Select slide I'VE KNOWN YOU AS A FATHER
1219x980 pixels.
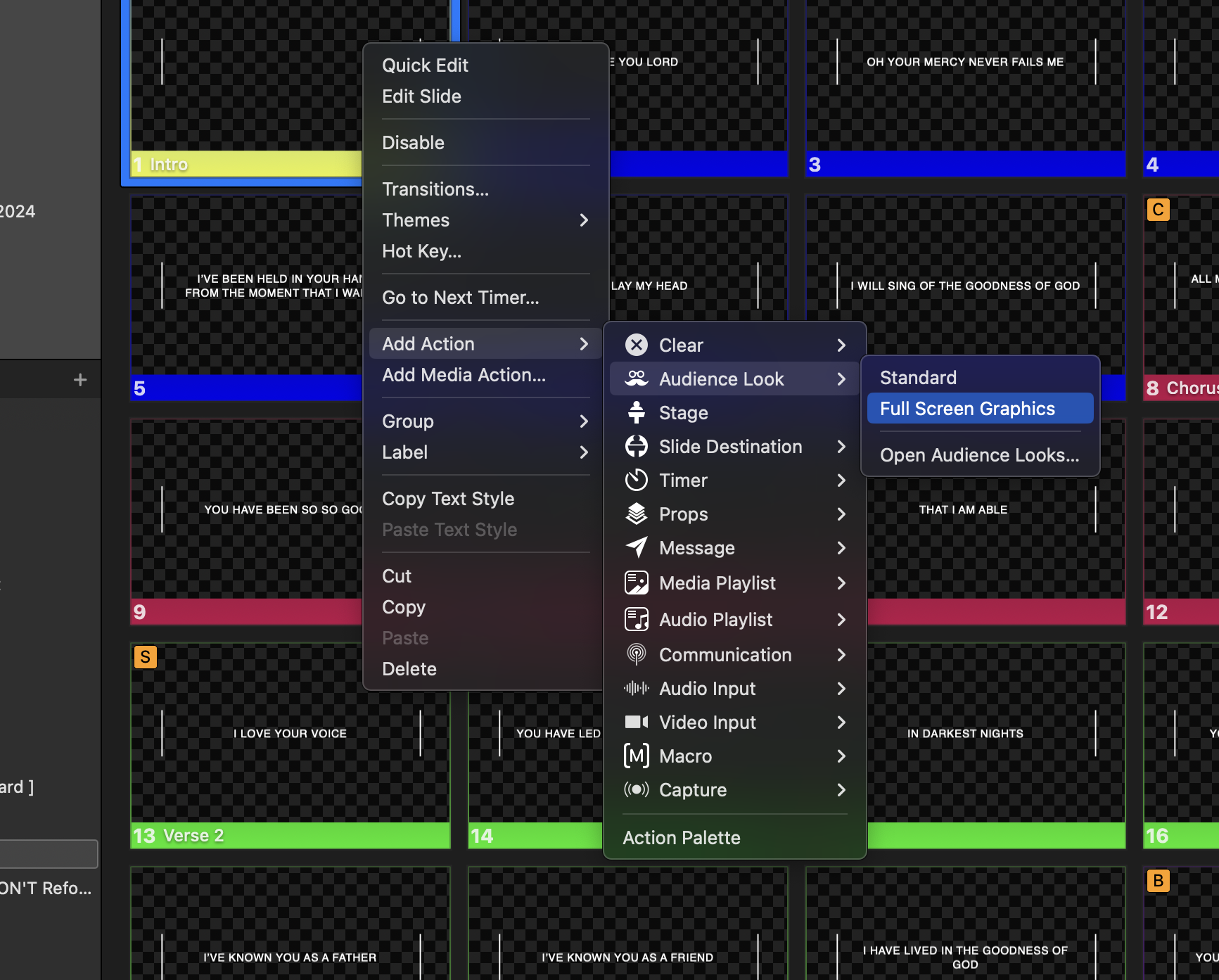coord(291,924)
